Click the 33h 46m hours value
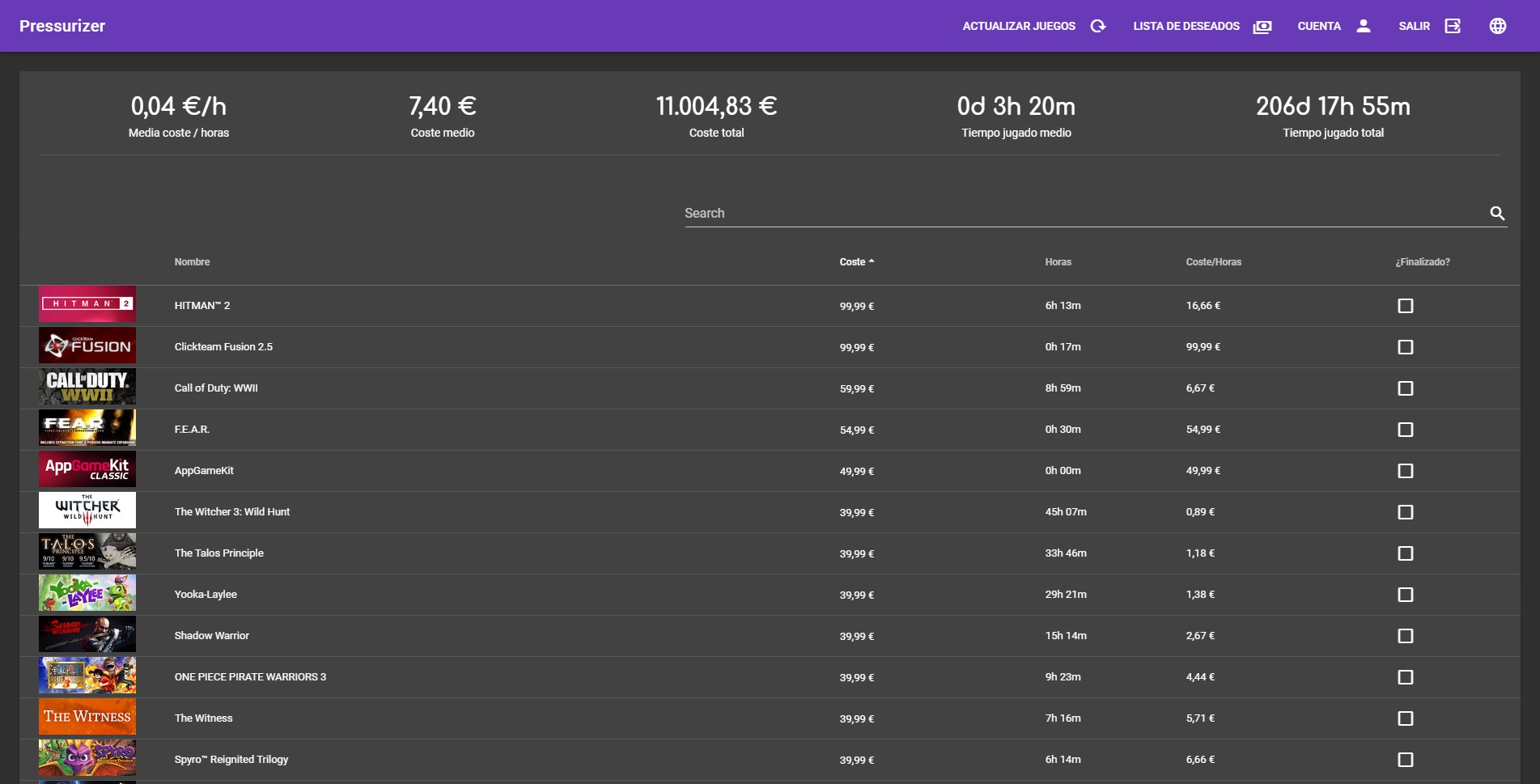Screen dimensions: 1540x784 (1066, 553)
